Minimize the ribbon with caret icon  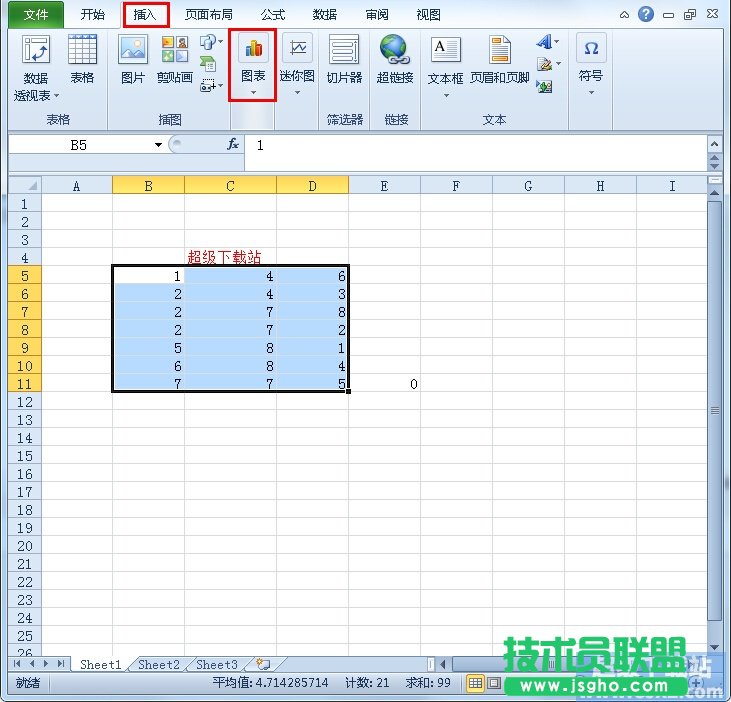coord(624,15)
